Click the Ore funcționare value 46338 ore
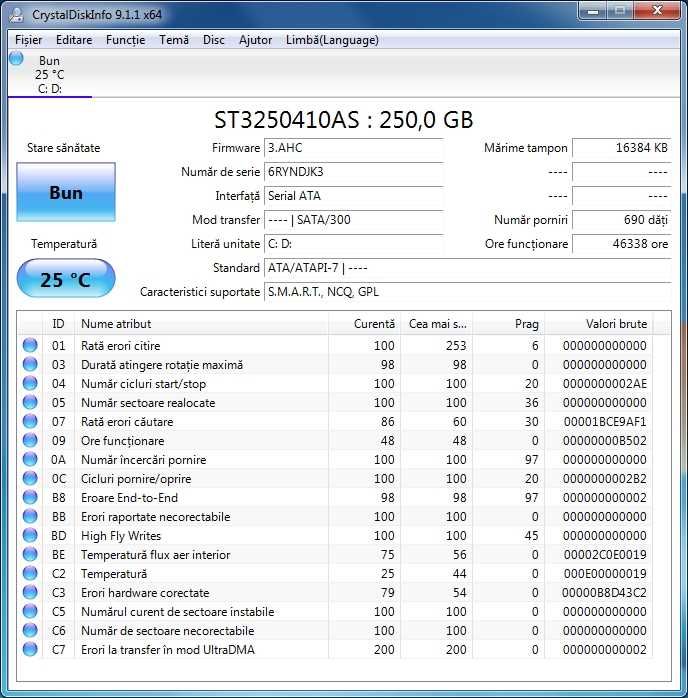Image resolution: width=688 pixels, height=698 pixels. (622, 244)
